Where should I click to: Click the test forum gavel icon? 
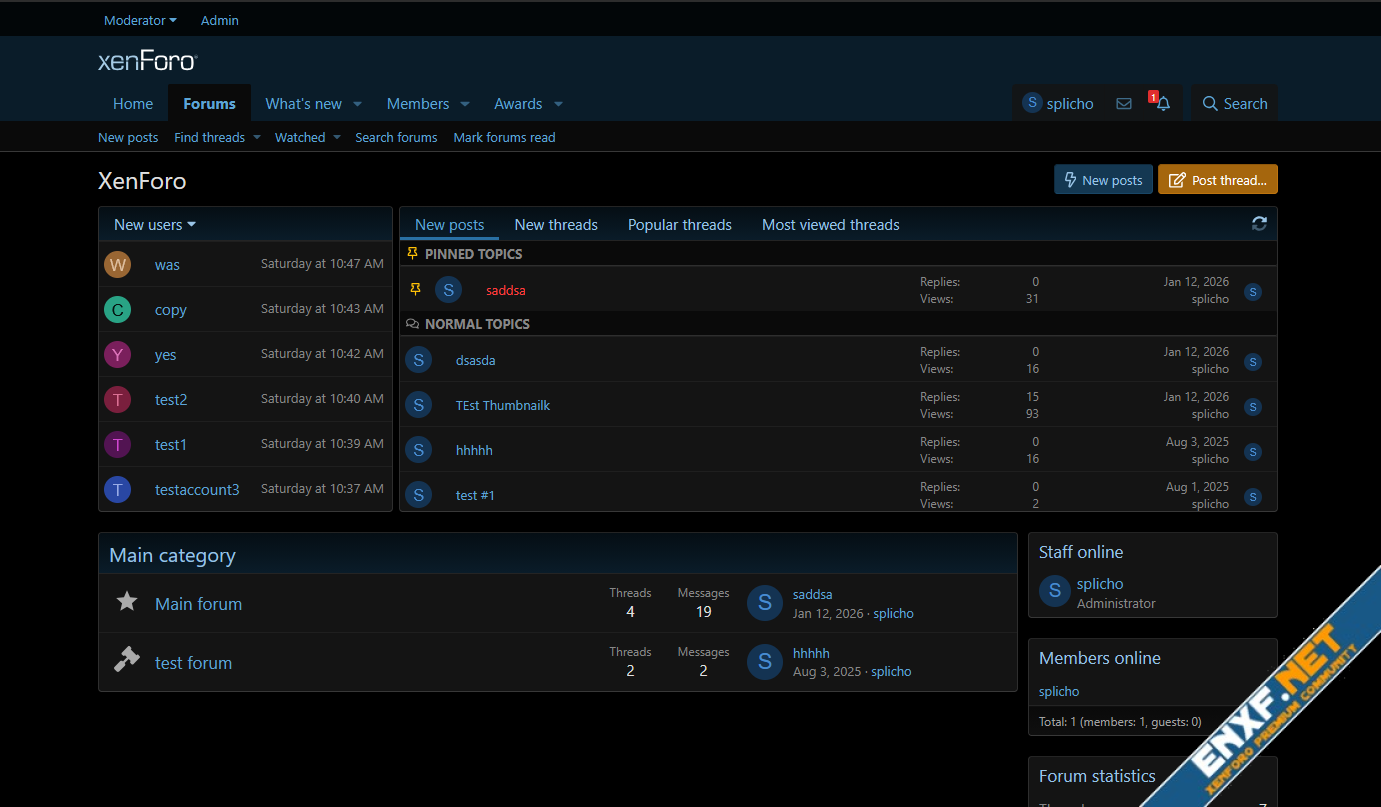tap(127, 661)
